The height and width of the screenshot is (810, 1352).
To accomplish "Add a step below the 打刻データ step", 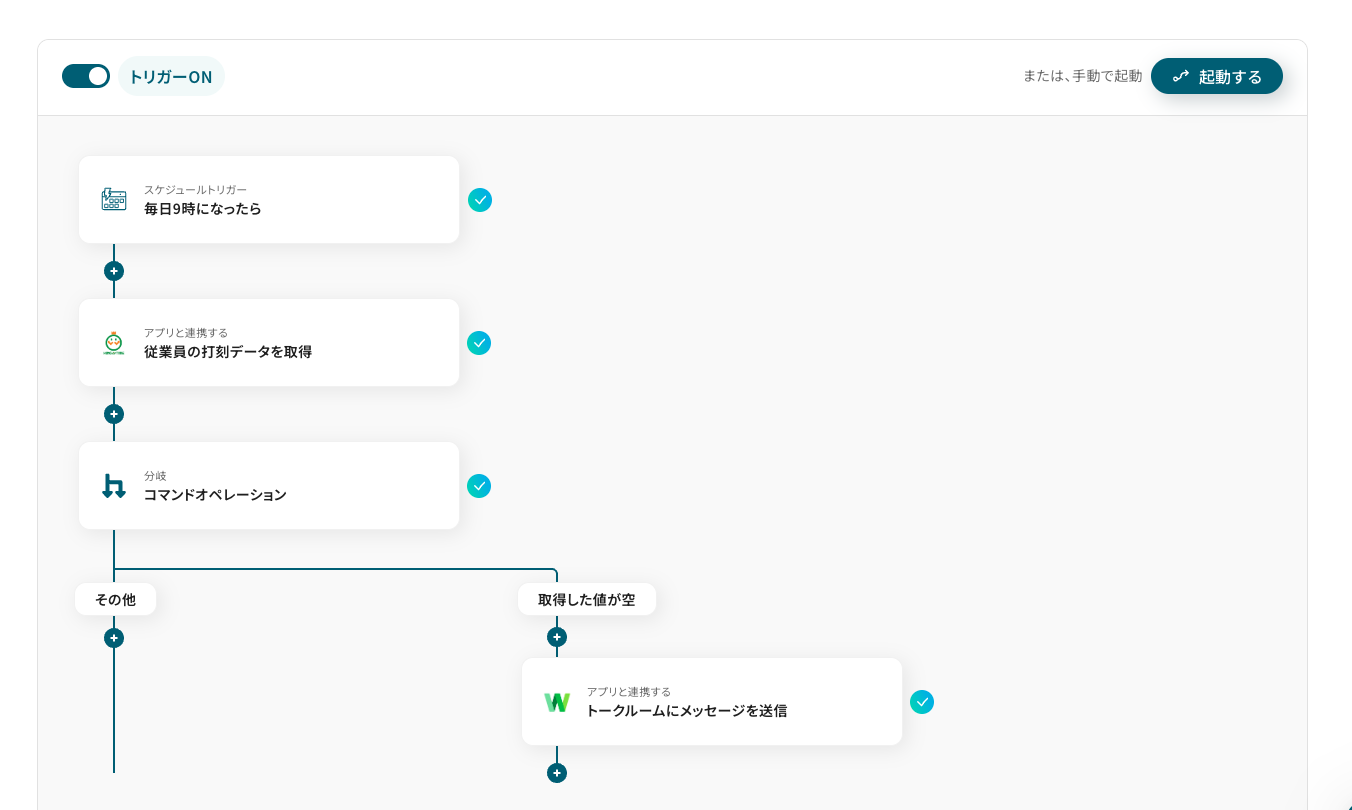I will (x=114, y=414).
